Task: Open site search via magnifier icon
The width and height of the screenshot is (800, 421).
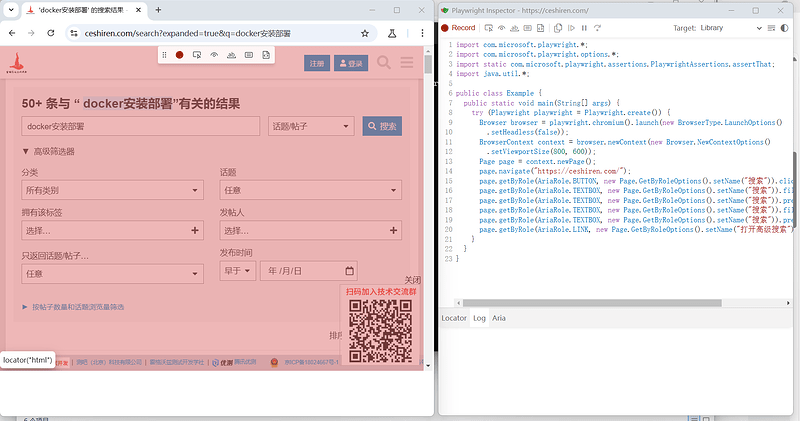Action: 384,63
